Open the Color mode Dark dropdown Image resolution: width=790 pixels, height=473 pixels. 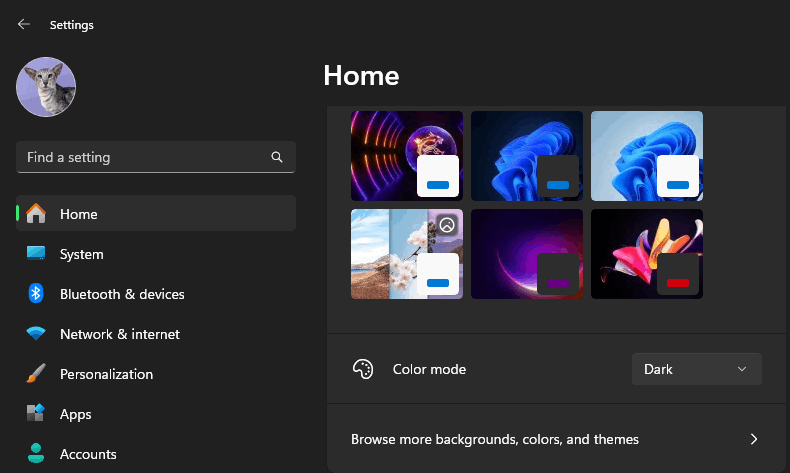[x=697, y=369]
